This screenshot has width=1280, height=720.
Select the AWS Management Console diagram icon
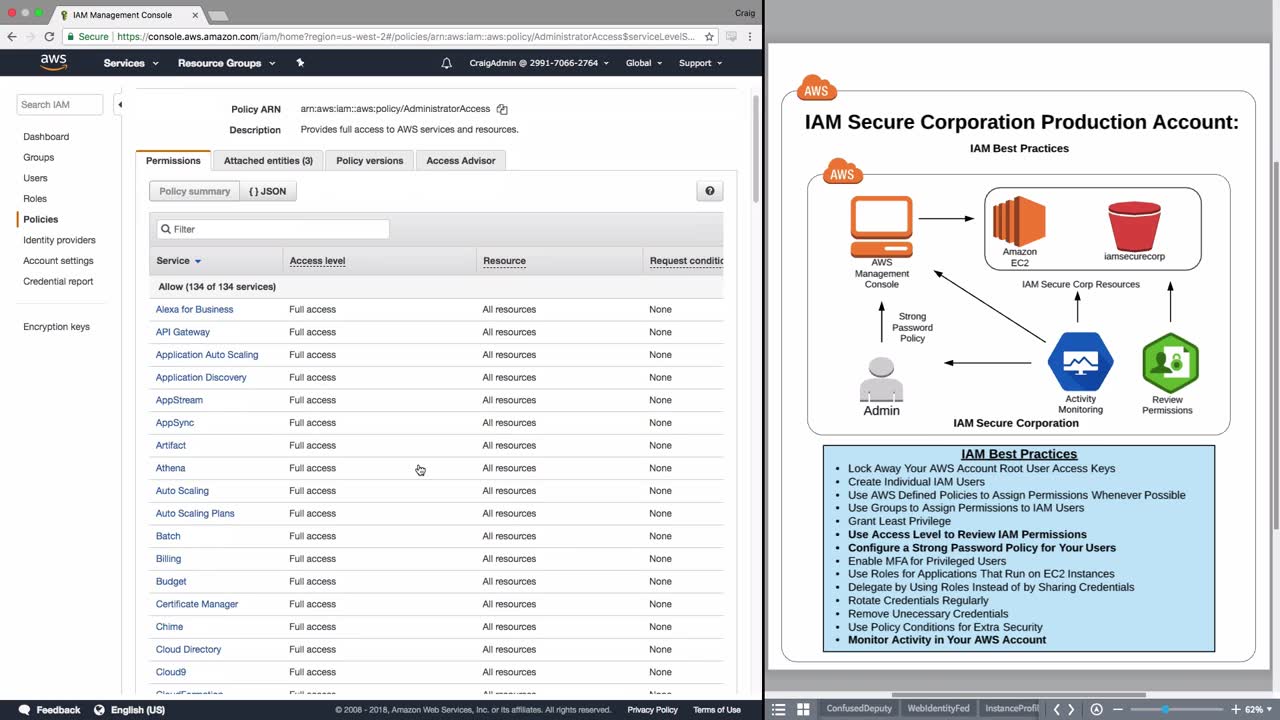point(881,227)
